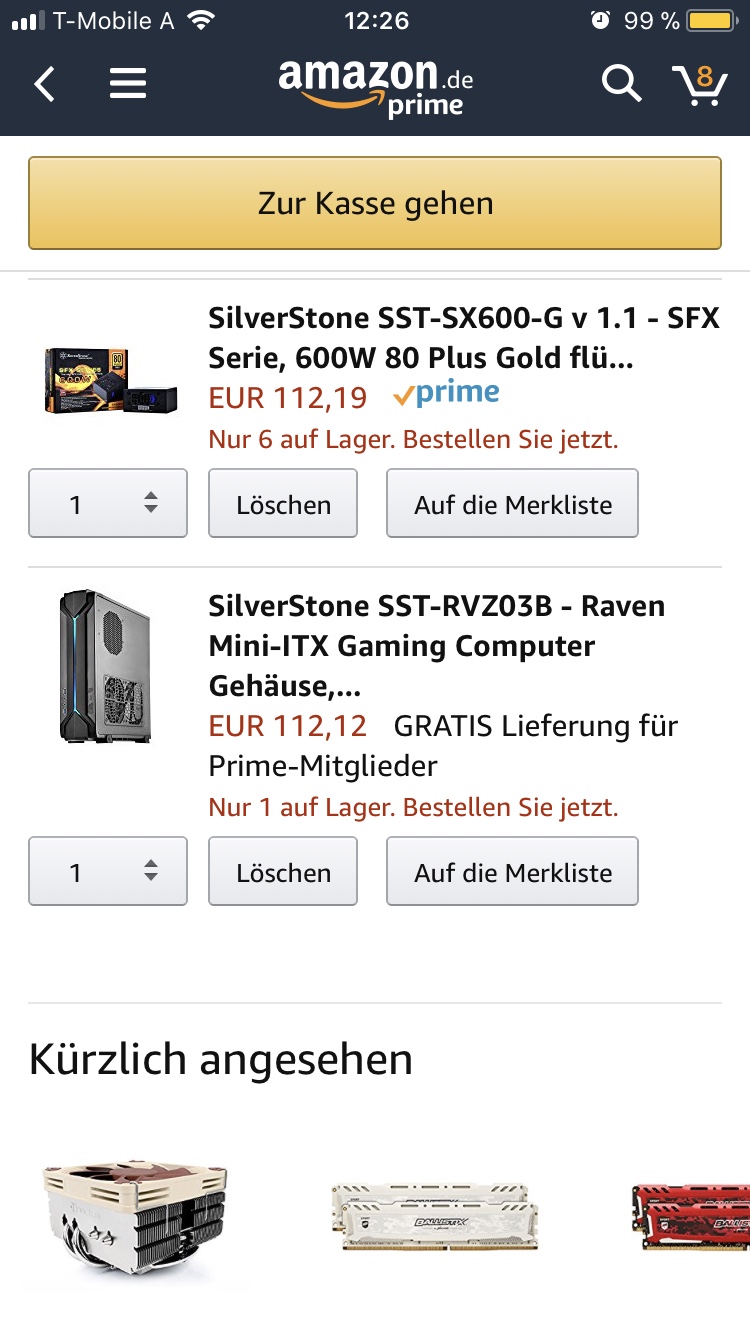This screenshot has width=750, height=1334.
Task: Open the navigation menu via hamburger icon
Action: pyautogui.click(x=128, y=83)
